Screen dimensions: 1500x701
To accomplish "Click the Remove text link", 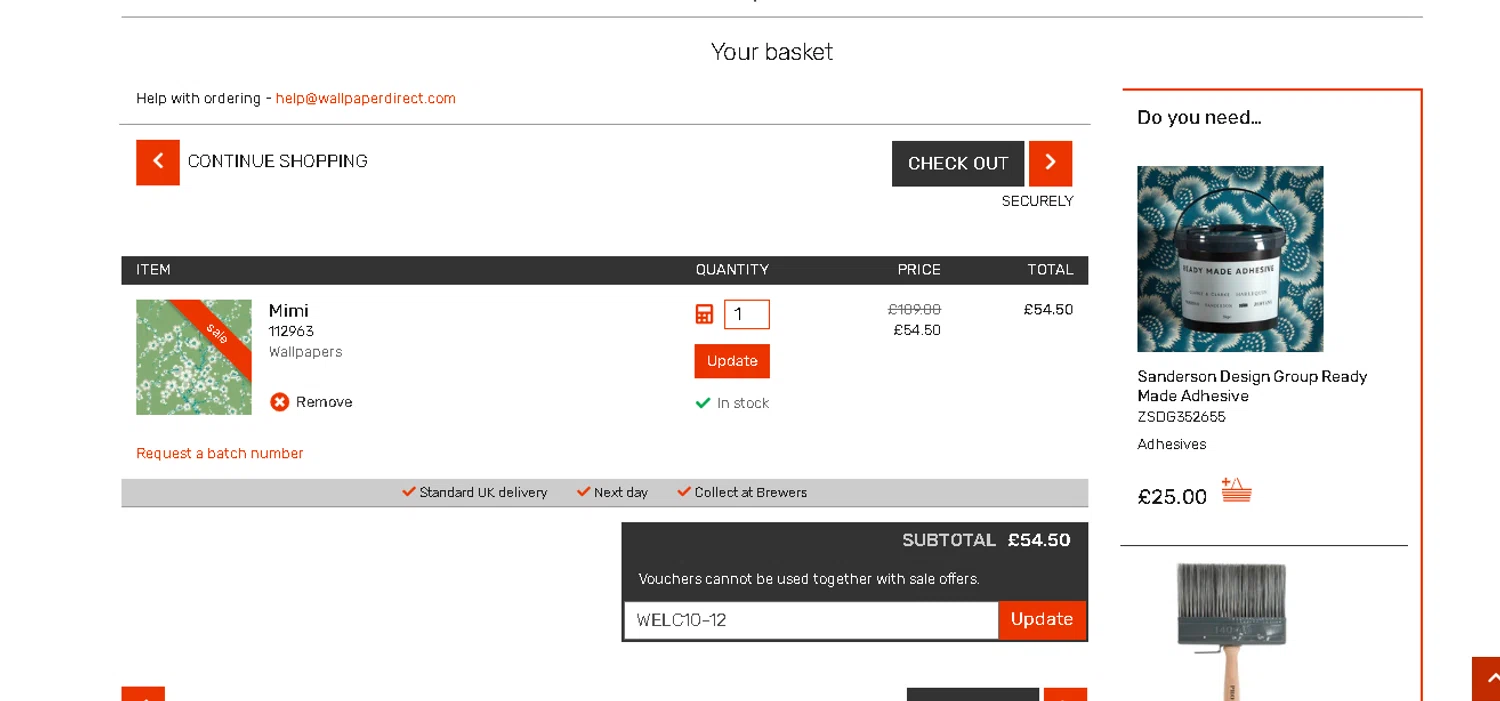I will (324, 402).
